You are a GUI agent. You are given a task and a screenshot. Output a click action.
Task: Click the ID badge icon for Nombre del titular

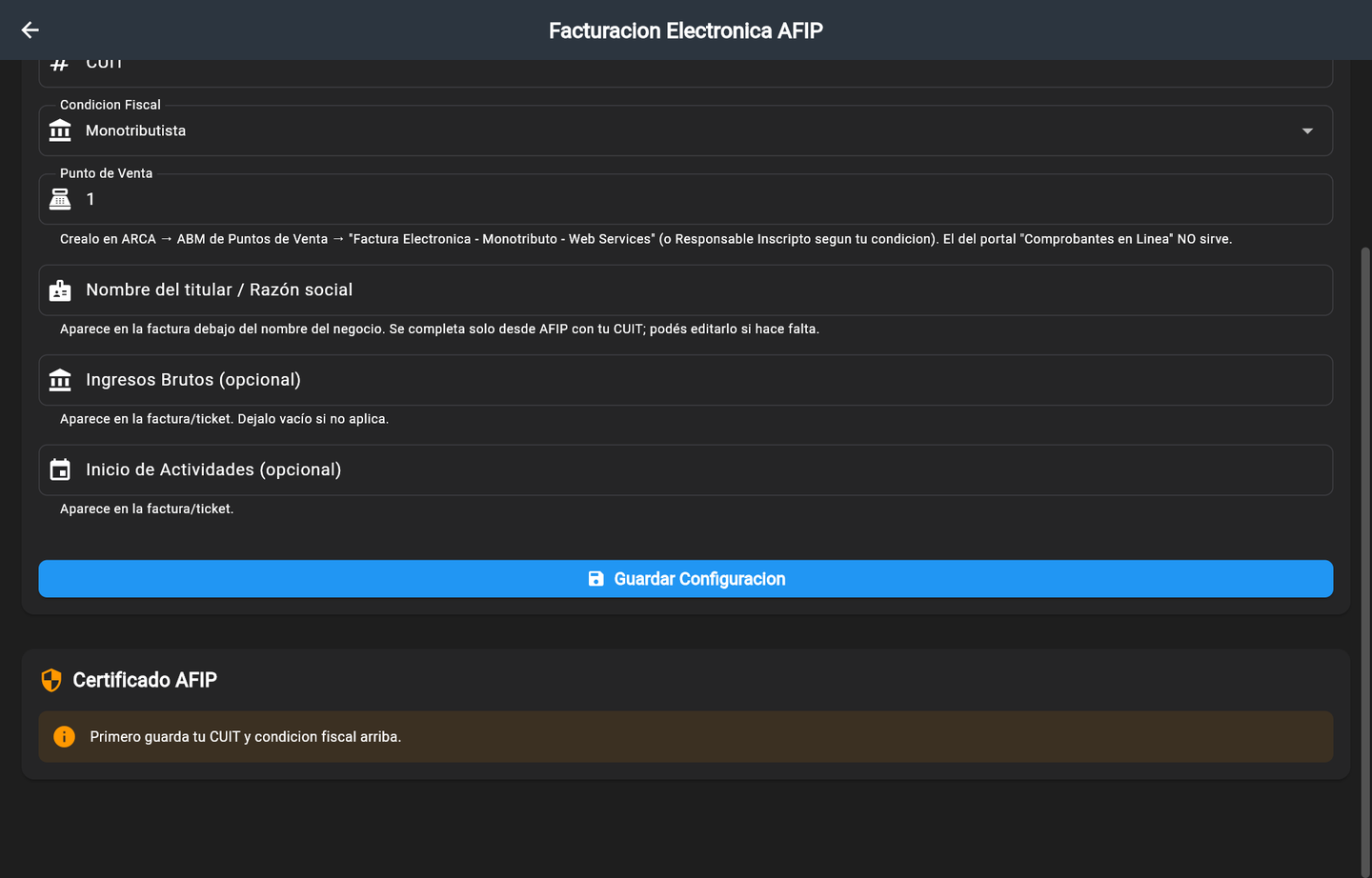[60, 290]
